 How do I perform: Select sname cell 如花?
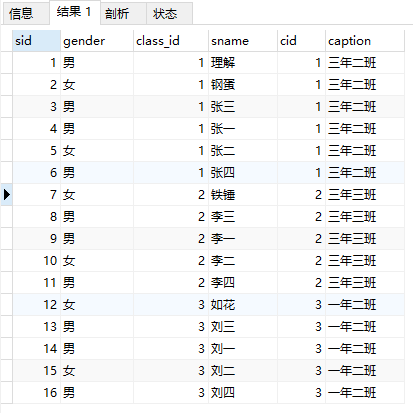(x=243, y=304)
